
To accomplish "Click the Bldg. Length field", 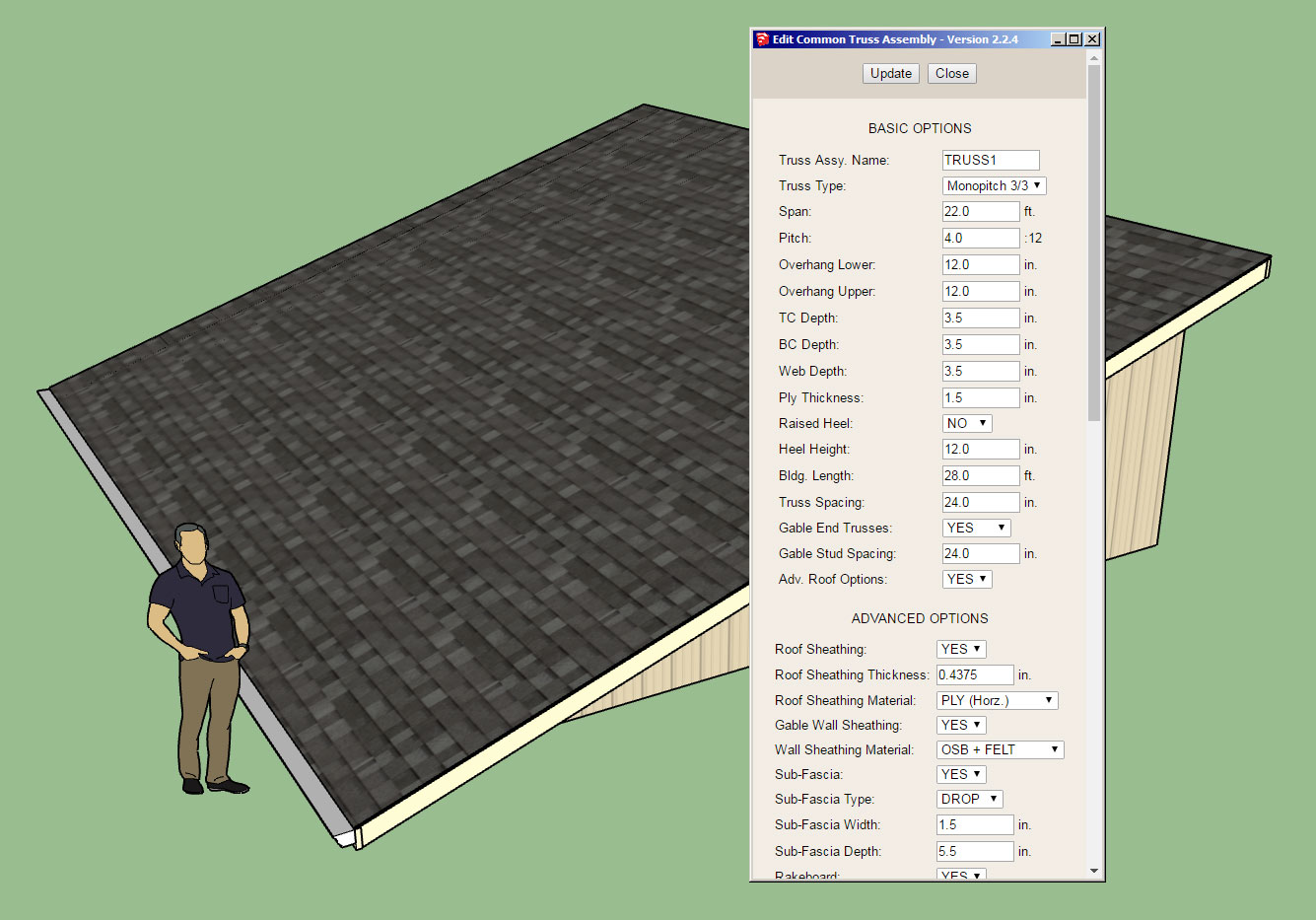I will [981, 476].
